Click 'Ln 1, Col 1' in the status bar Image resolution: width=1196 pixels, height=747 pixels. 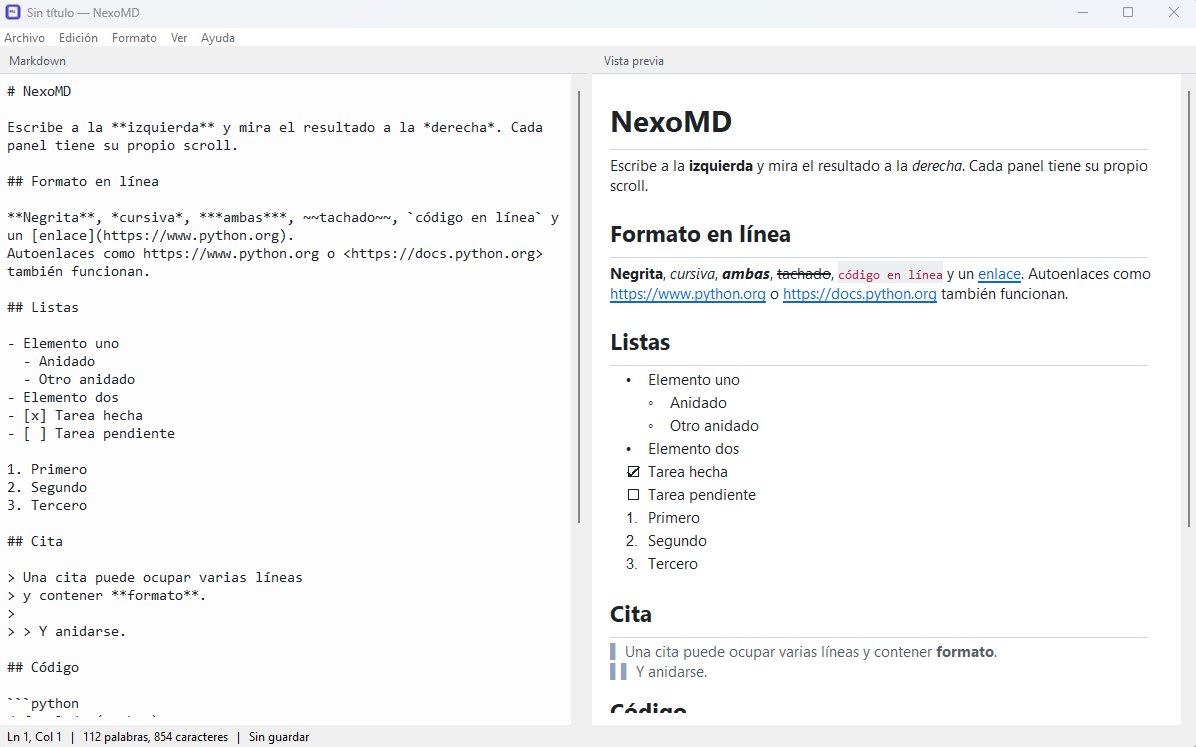pyautogui.click(x=34, y=737)
